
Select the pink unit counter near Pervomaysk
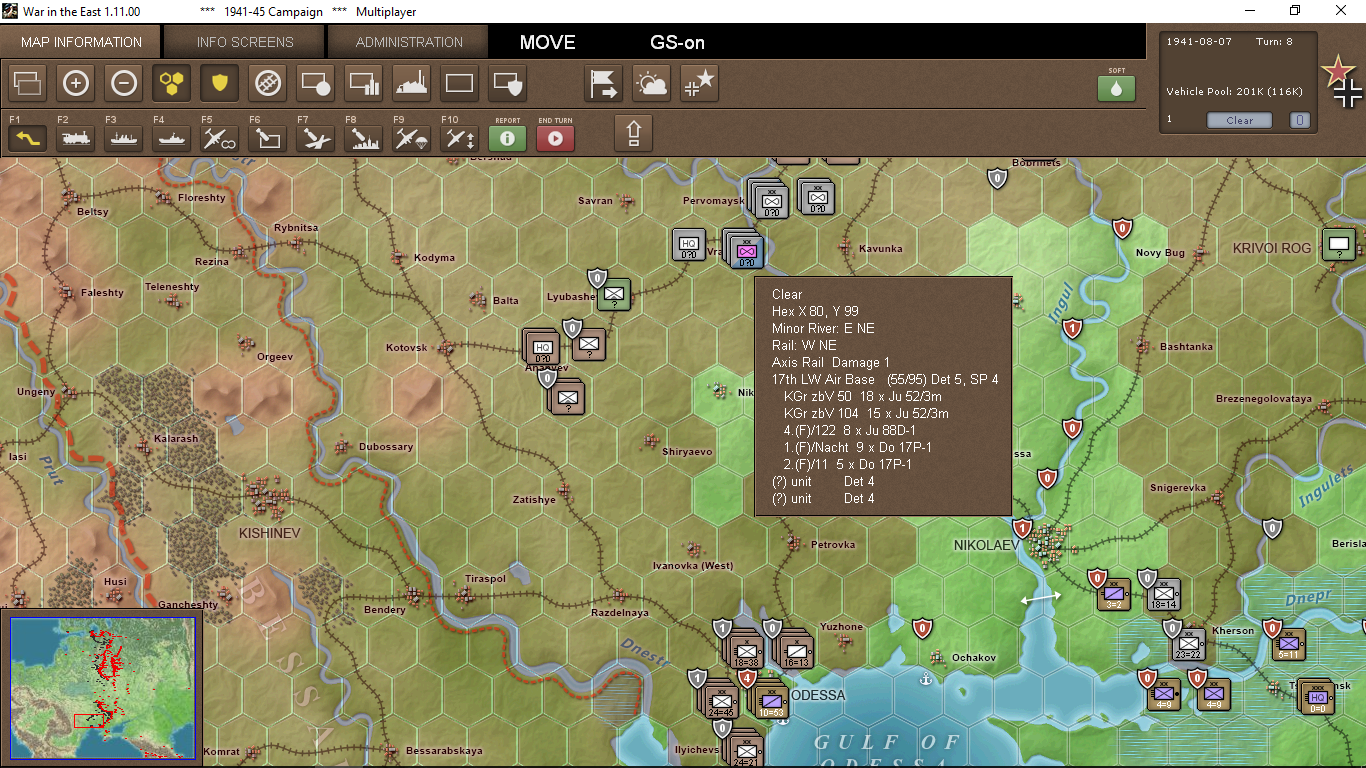click(x=746, y=251)
